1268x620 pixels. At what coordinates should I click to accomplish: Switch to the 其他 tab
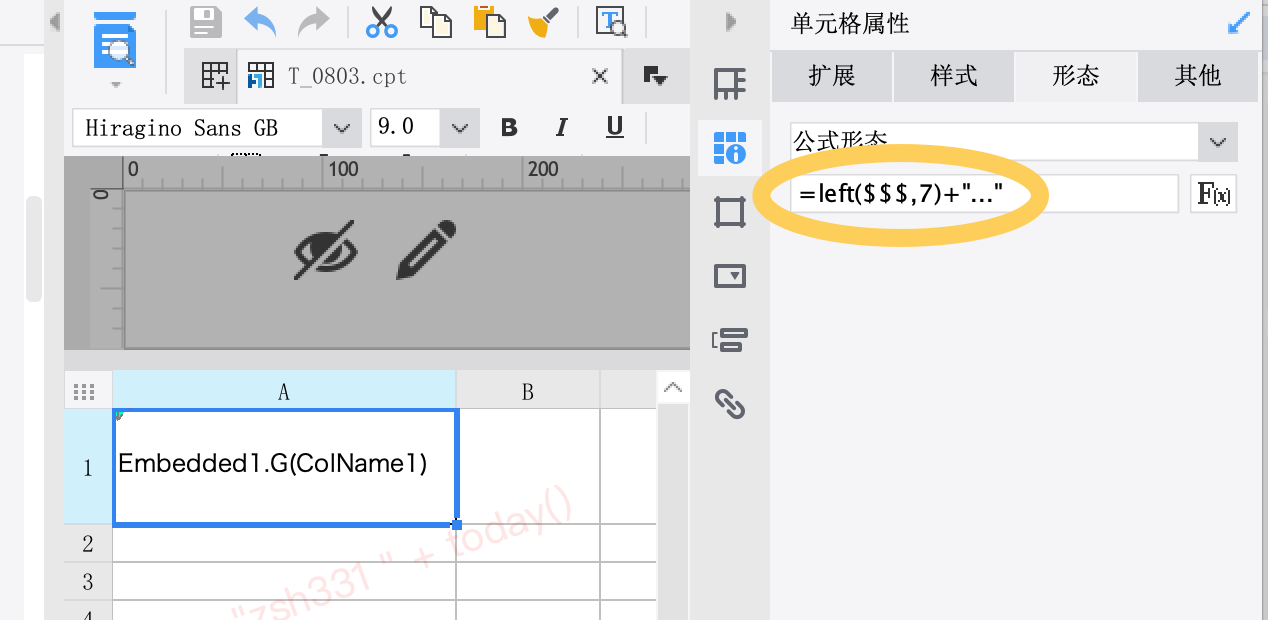(1198, 77)
